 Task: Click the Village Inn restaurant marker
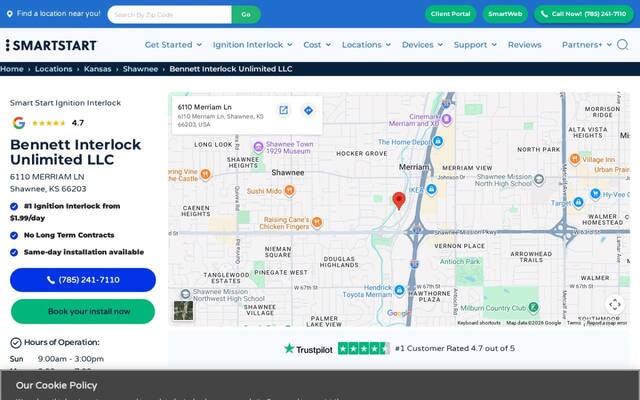[x=575, y=159]
